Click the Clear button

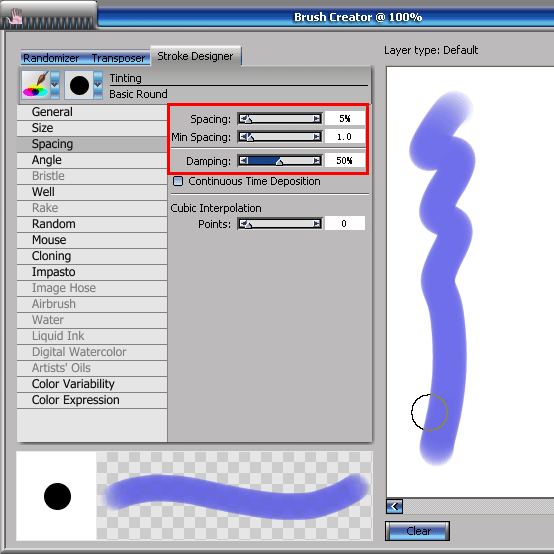[418, 531]
